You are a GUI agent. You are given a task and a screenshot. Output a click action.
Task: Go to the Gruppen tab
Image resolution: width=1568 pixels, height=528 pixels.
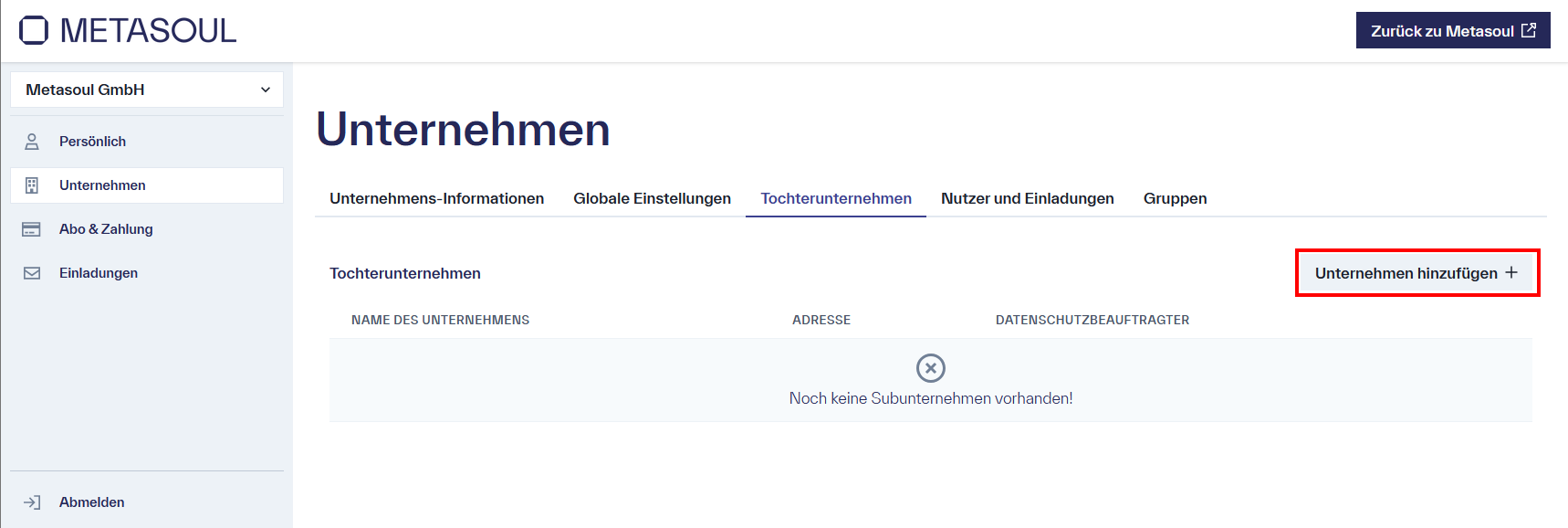(1175, 198)
